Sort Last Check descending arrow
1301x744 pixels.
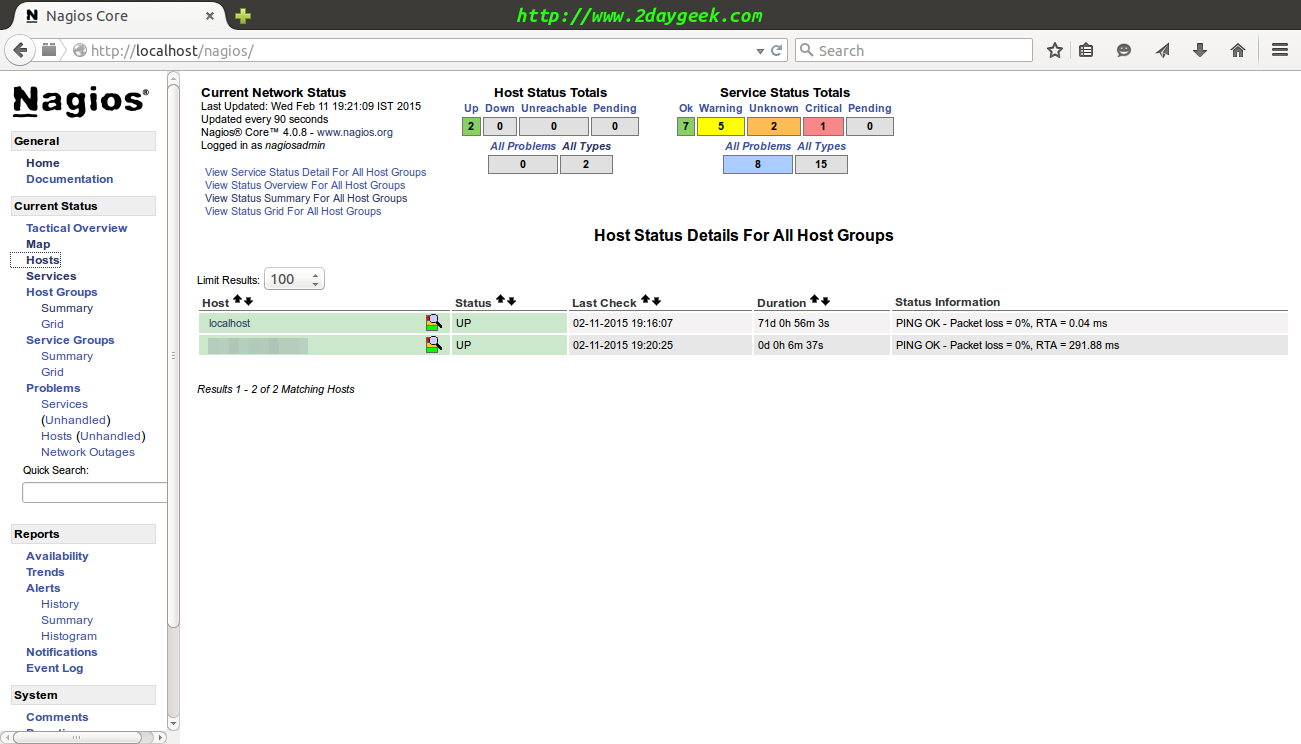point(657,301)
